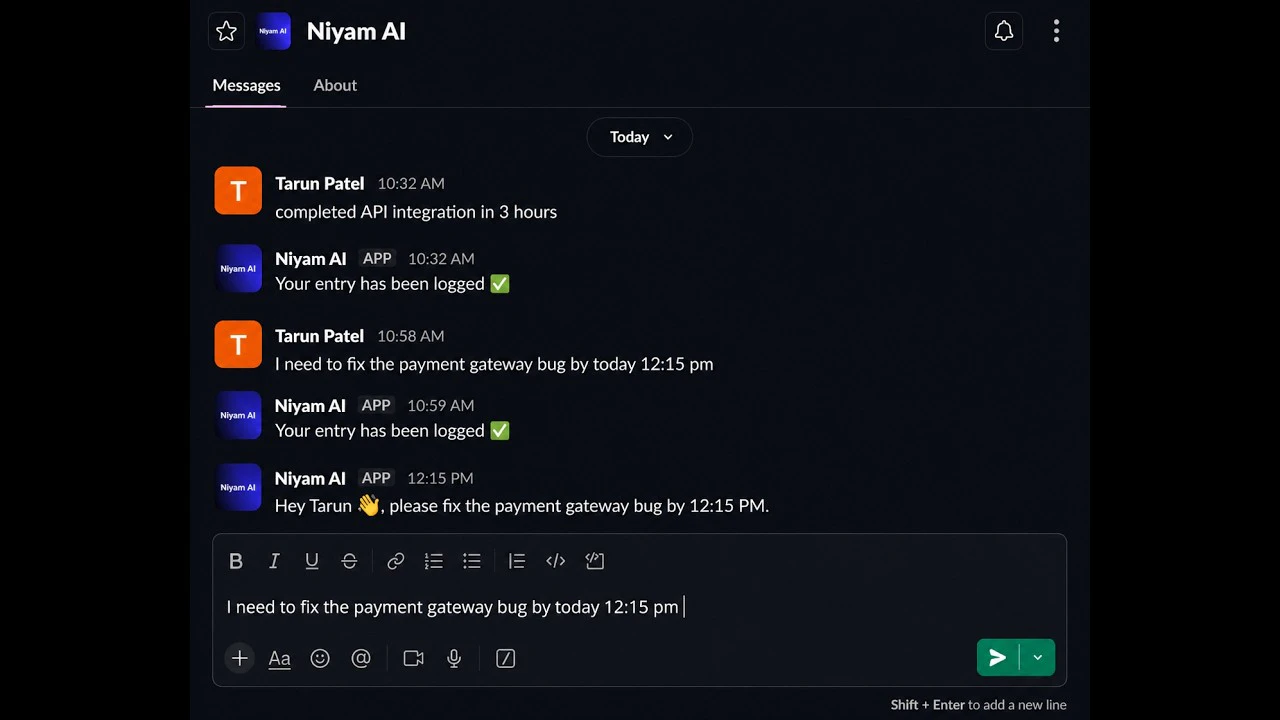Open the plus attachments menu

pos(240,658)
